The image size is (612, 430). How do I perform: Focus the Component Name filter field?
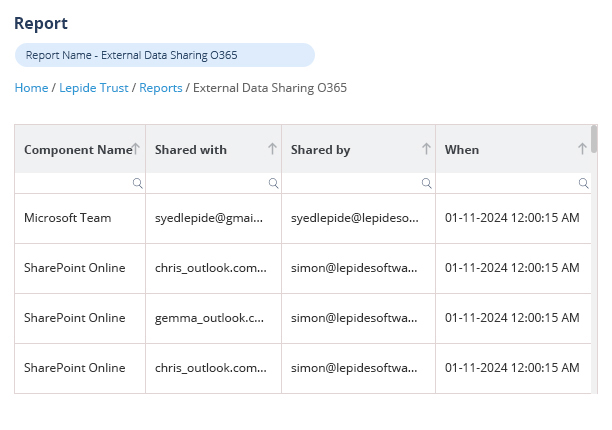click(x=80, y=183)
